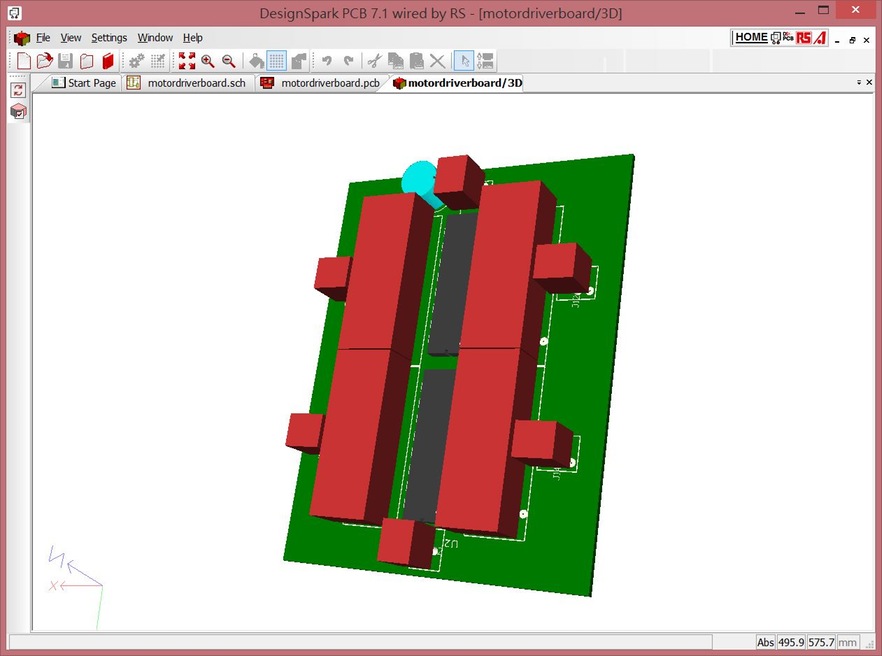Click the refresh 3D view sidebar icon

[18, 90]
